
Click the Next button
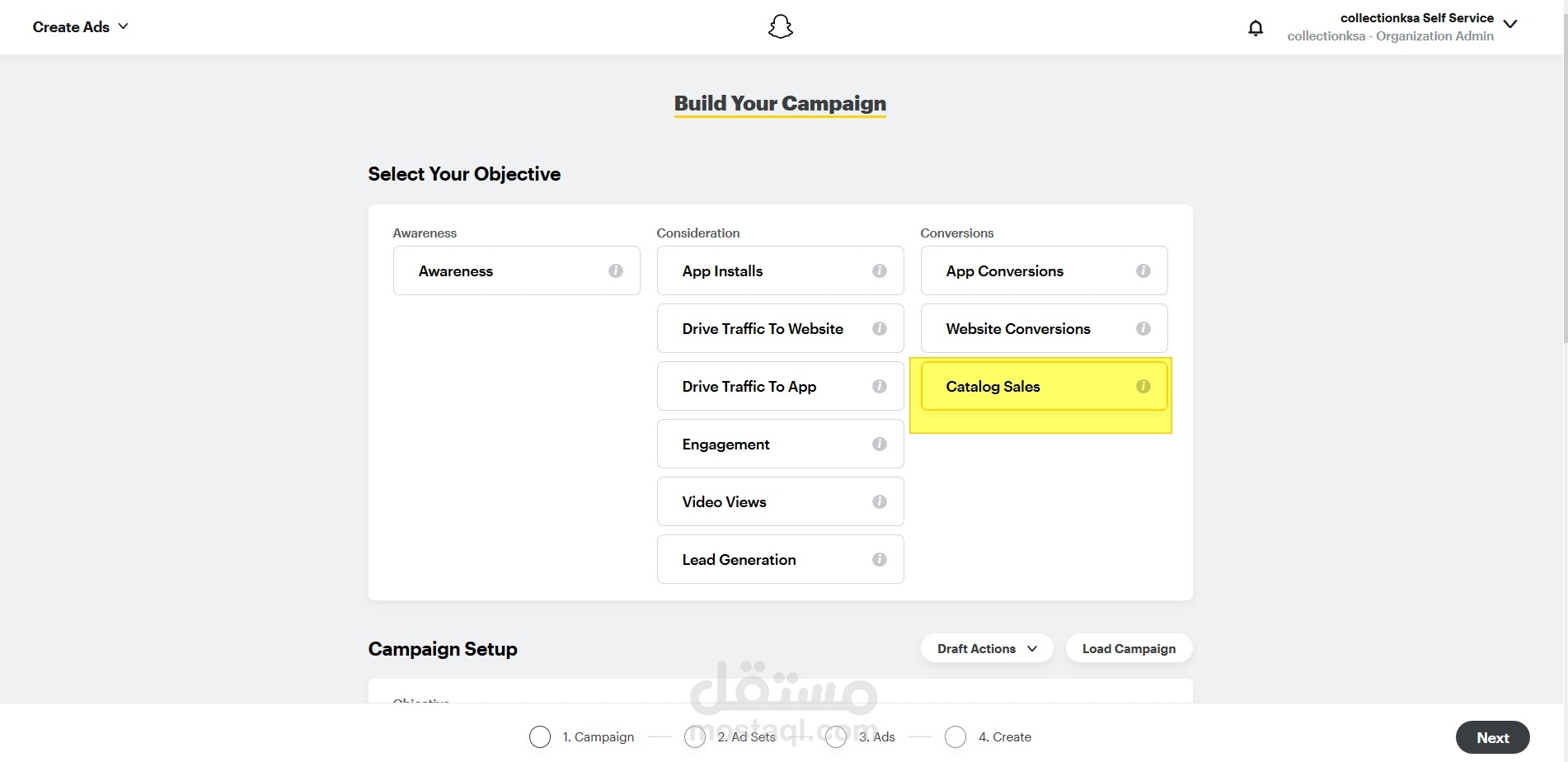(x=1492, y=737)
